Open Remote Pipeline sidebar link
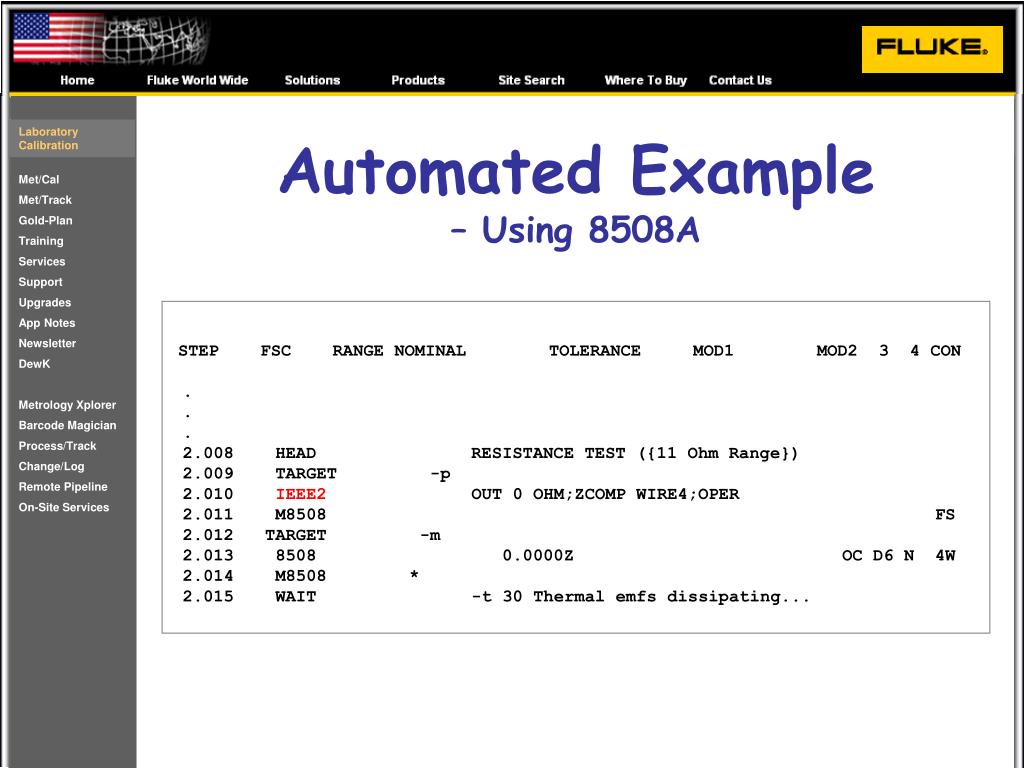 tap(63, 487)
